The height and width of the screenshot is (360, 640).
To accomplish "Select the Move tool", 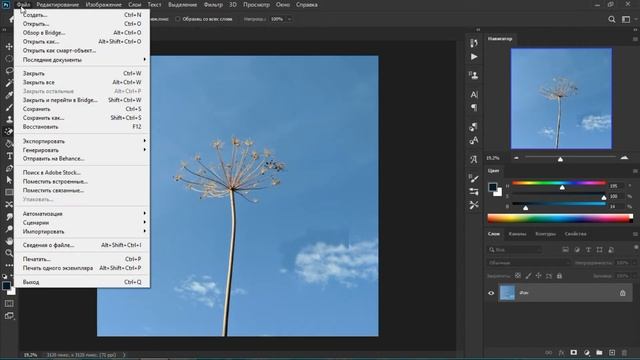I will tap(9, 47).
